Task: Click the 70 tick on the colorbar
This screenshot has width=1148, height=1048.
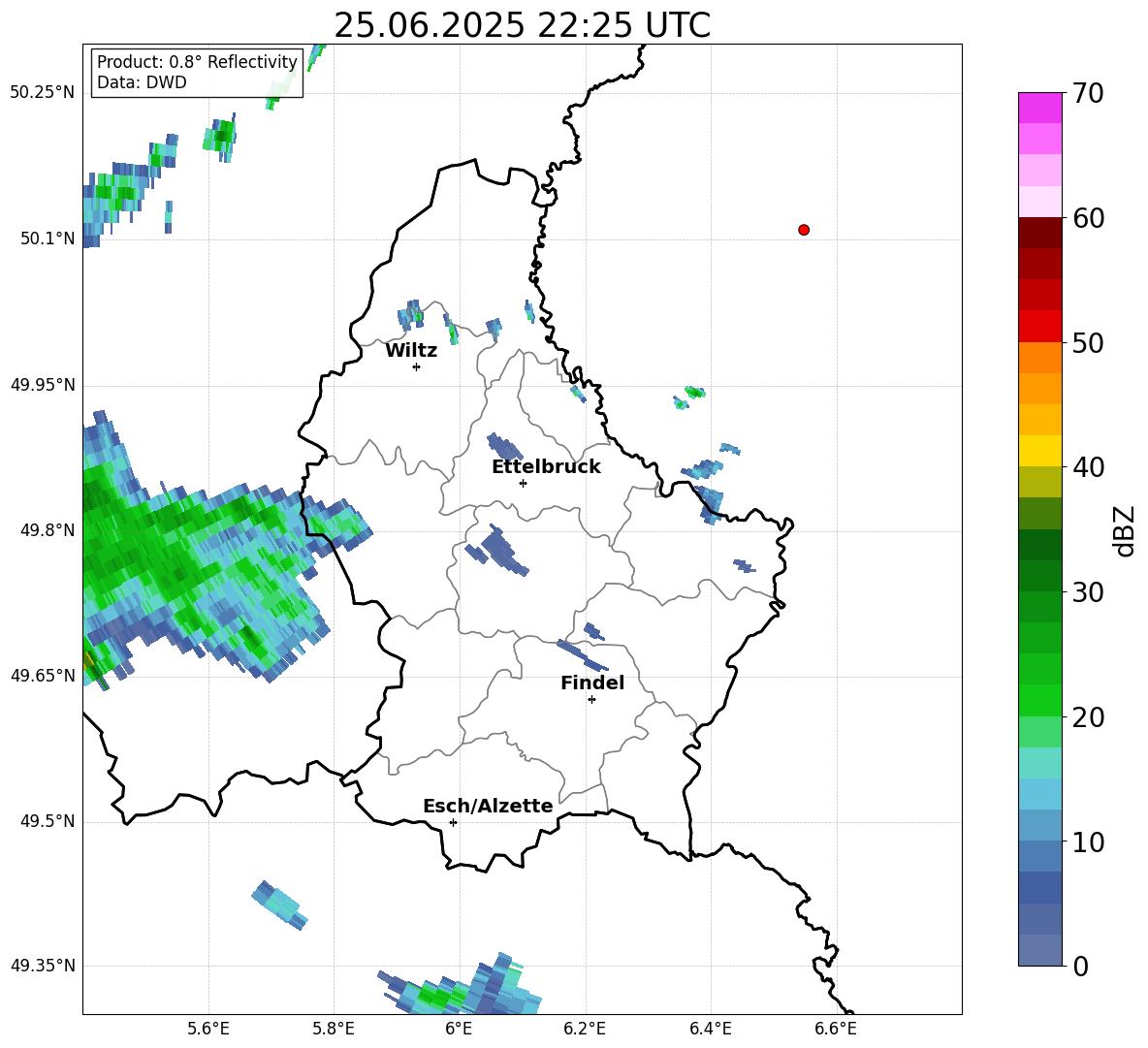Action: (x=1087, y=94)
